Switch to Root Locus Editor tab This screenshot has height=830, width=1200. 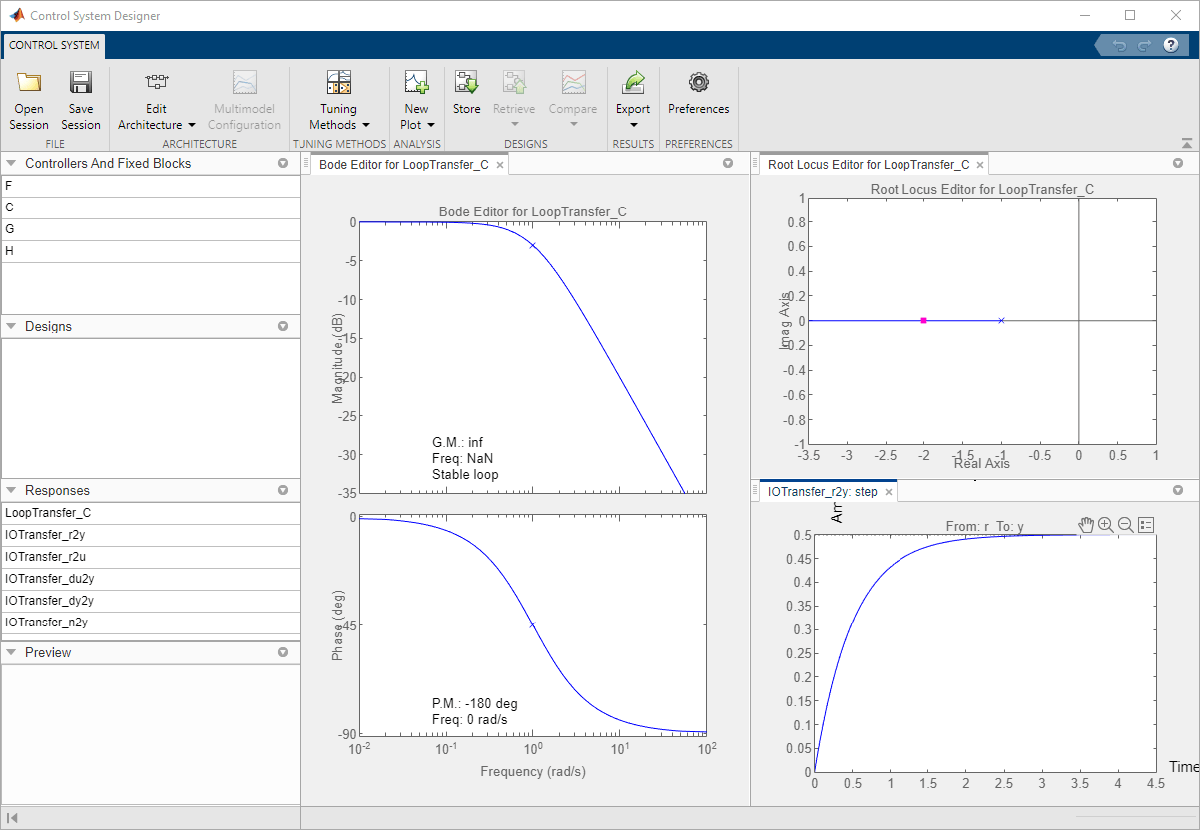point(867,165)
